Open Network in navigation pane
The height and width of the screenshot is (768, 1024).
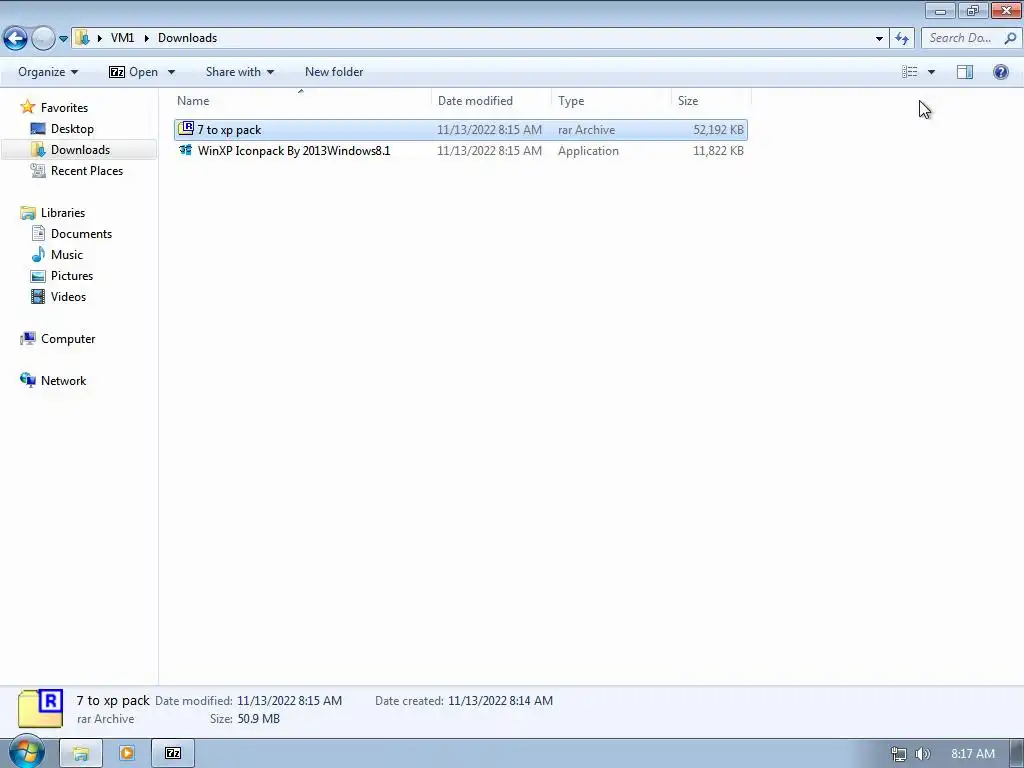click(x=63, y=381)
